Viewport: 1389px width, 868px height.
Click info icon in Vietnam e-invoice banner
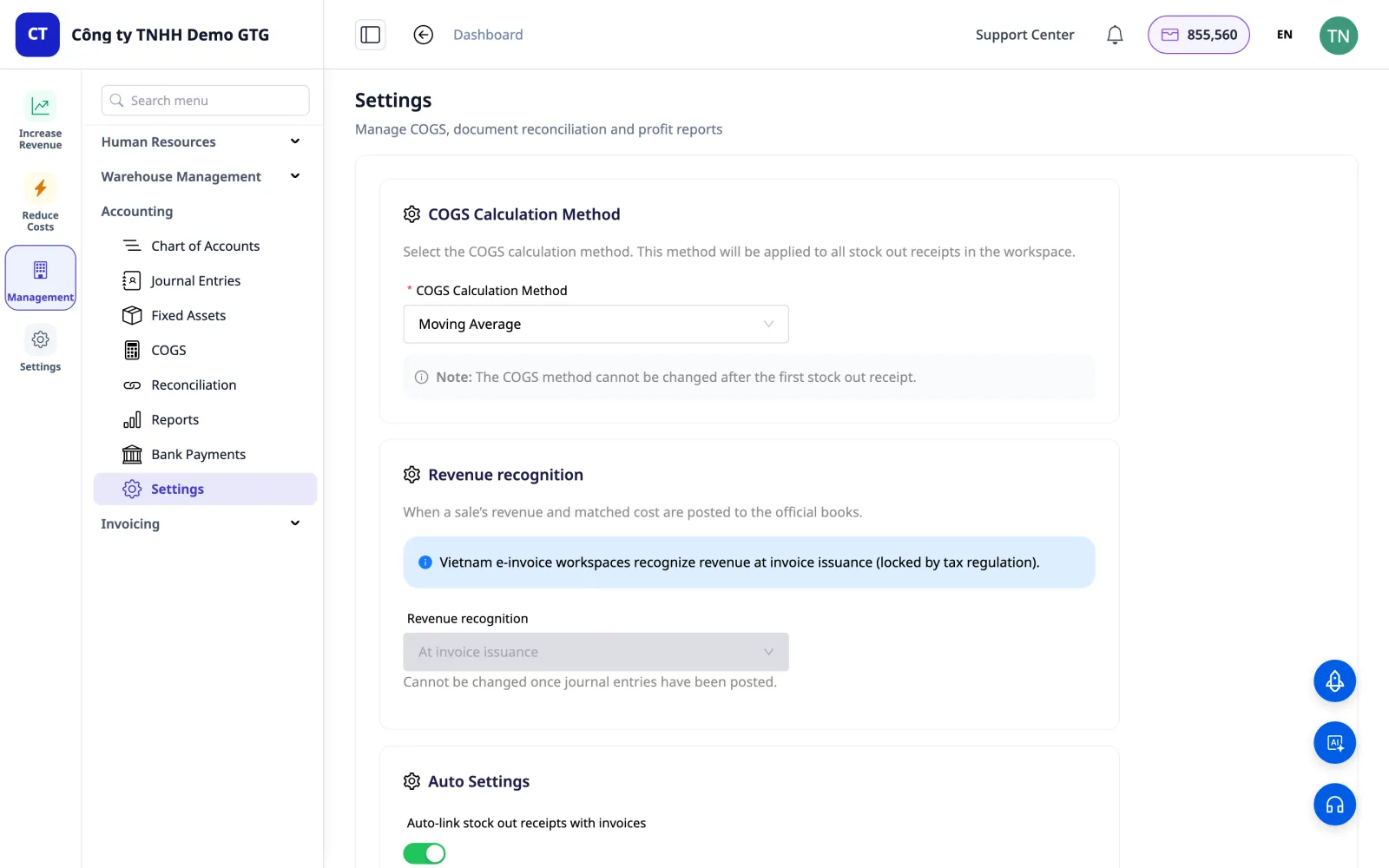pos(425,562)
